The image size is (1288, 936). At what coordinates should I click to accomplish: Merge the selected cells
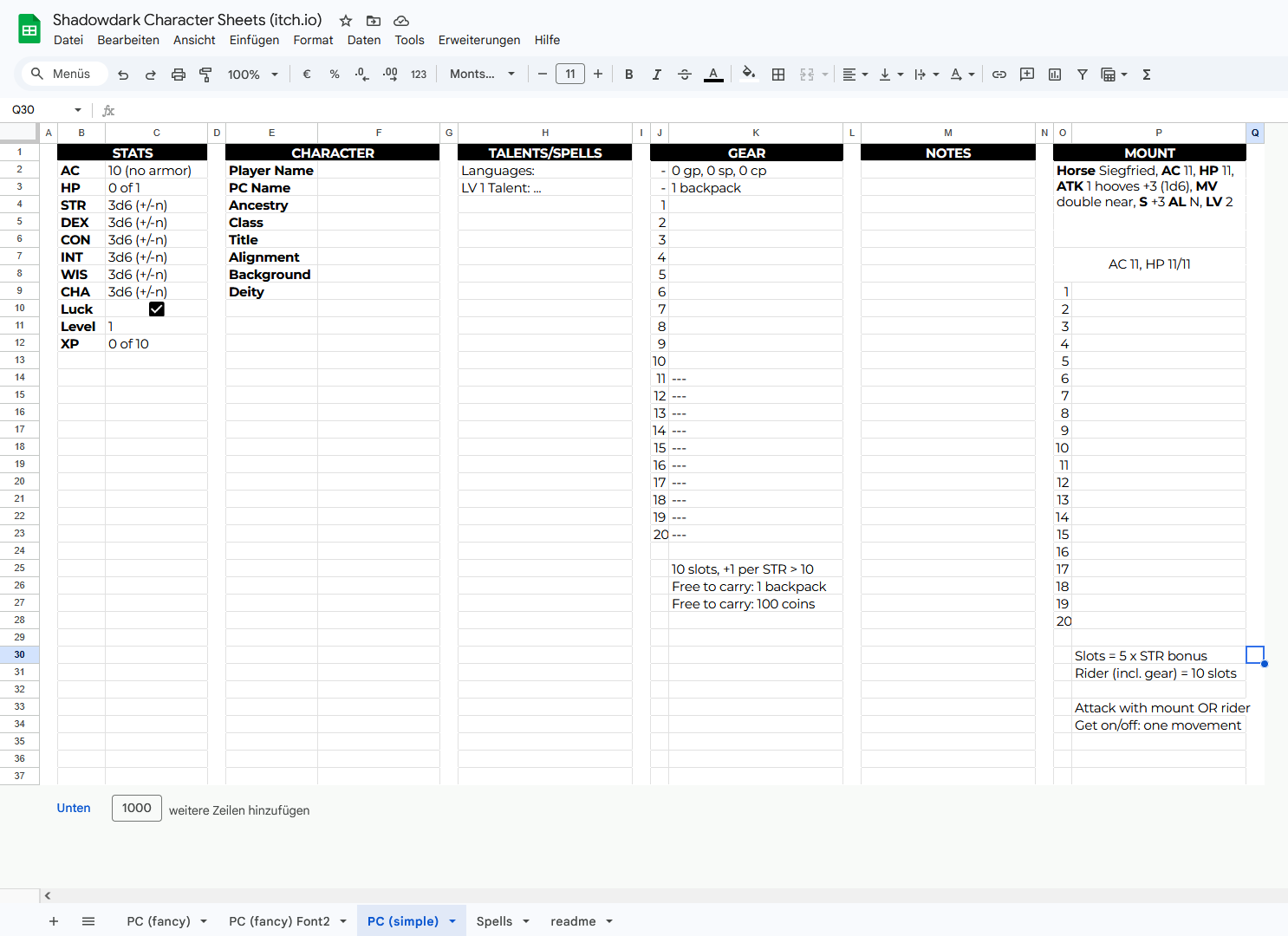(807, 75)
